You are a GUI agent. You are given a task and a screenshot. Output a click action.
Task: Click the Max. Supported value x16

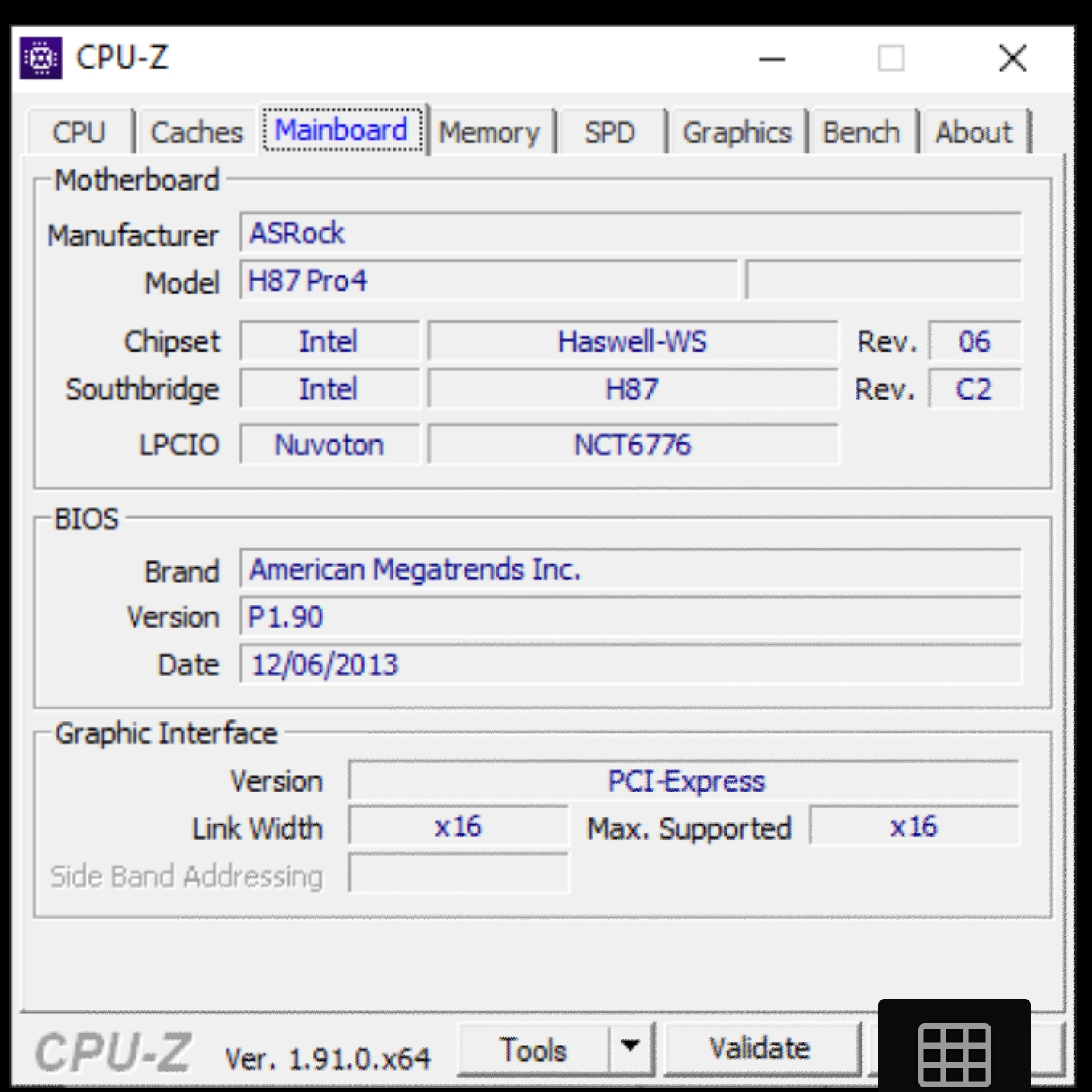pyautogui.click(x=914, y=827)
